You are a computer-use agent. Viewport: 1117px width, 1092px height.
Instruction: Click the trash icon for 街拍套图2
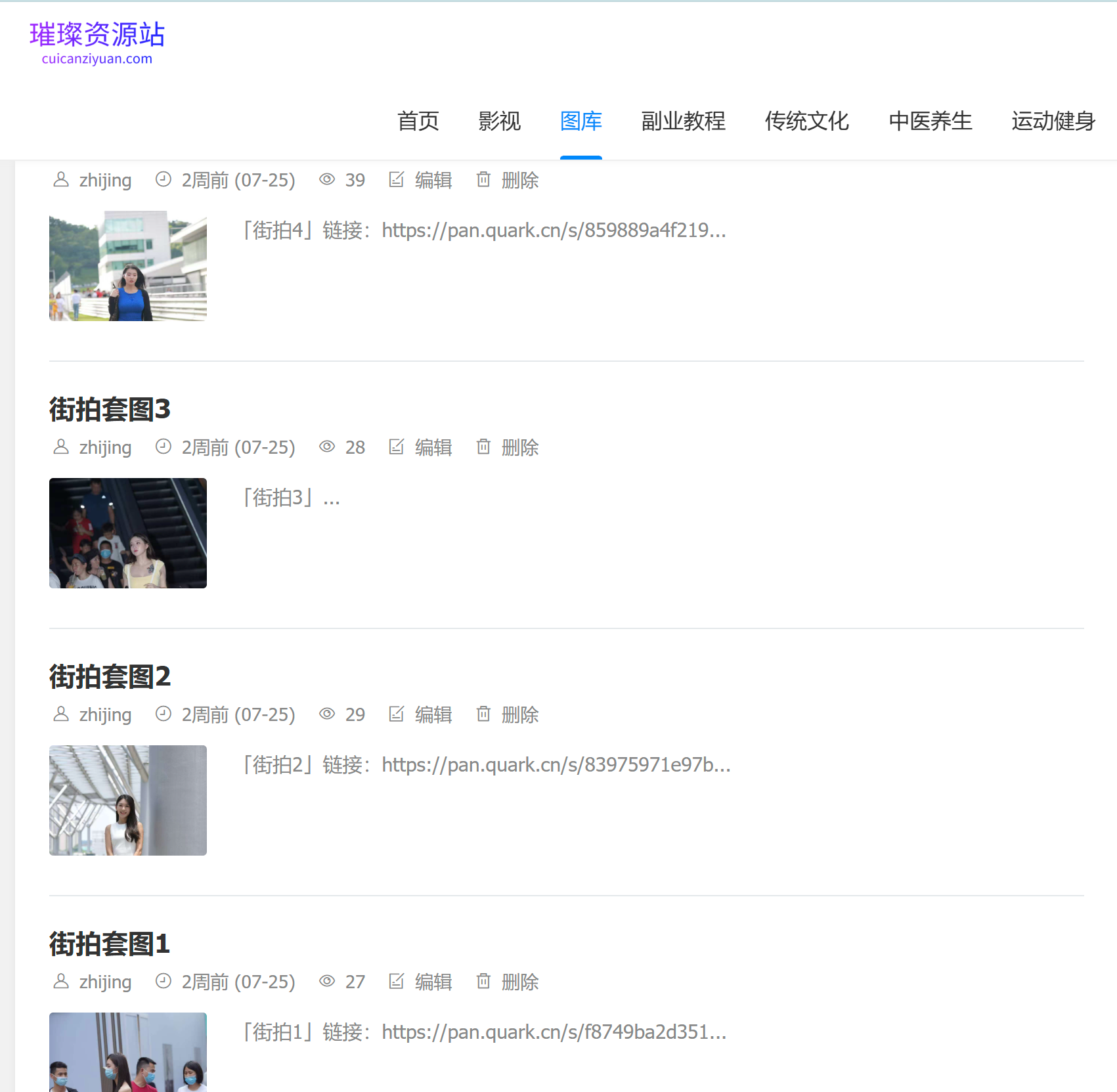pos(483,714)
